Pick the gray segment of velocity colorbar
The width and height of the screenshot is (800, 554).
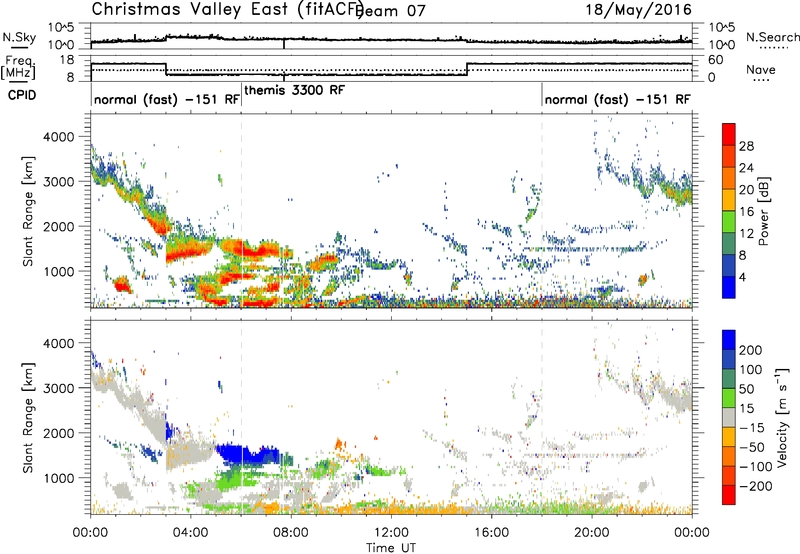click(x=729, y=418)
